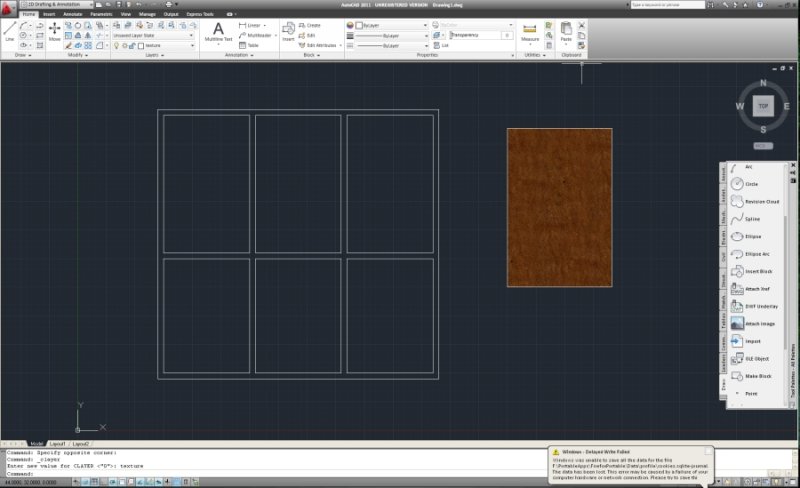Click the Measure tool
This screenshot has width=800, height=488.
pos(530,32)
